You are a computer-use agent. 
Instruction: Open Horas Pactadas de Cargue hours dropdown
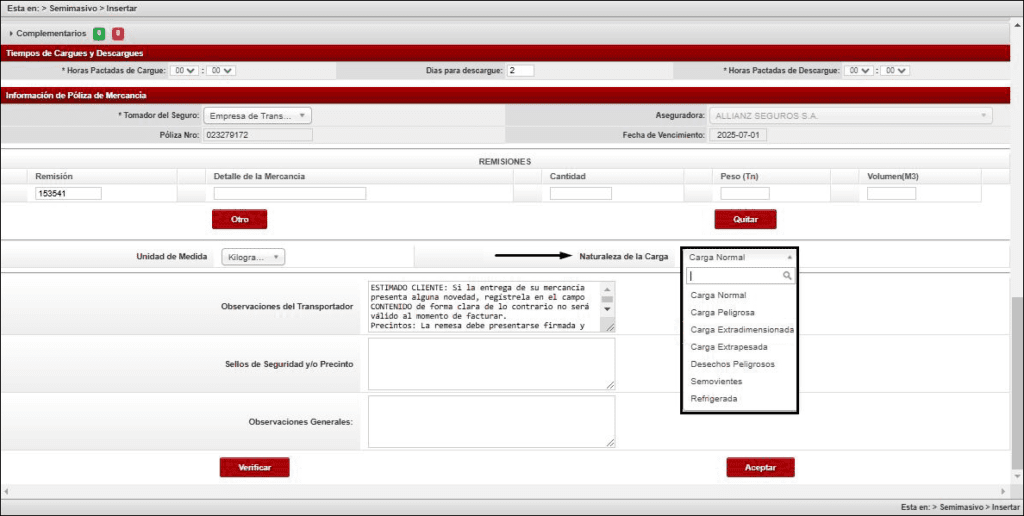point(185,71)
